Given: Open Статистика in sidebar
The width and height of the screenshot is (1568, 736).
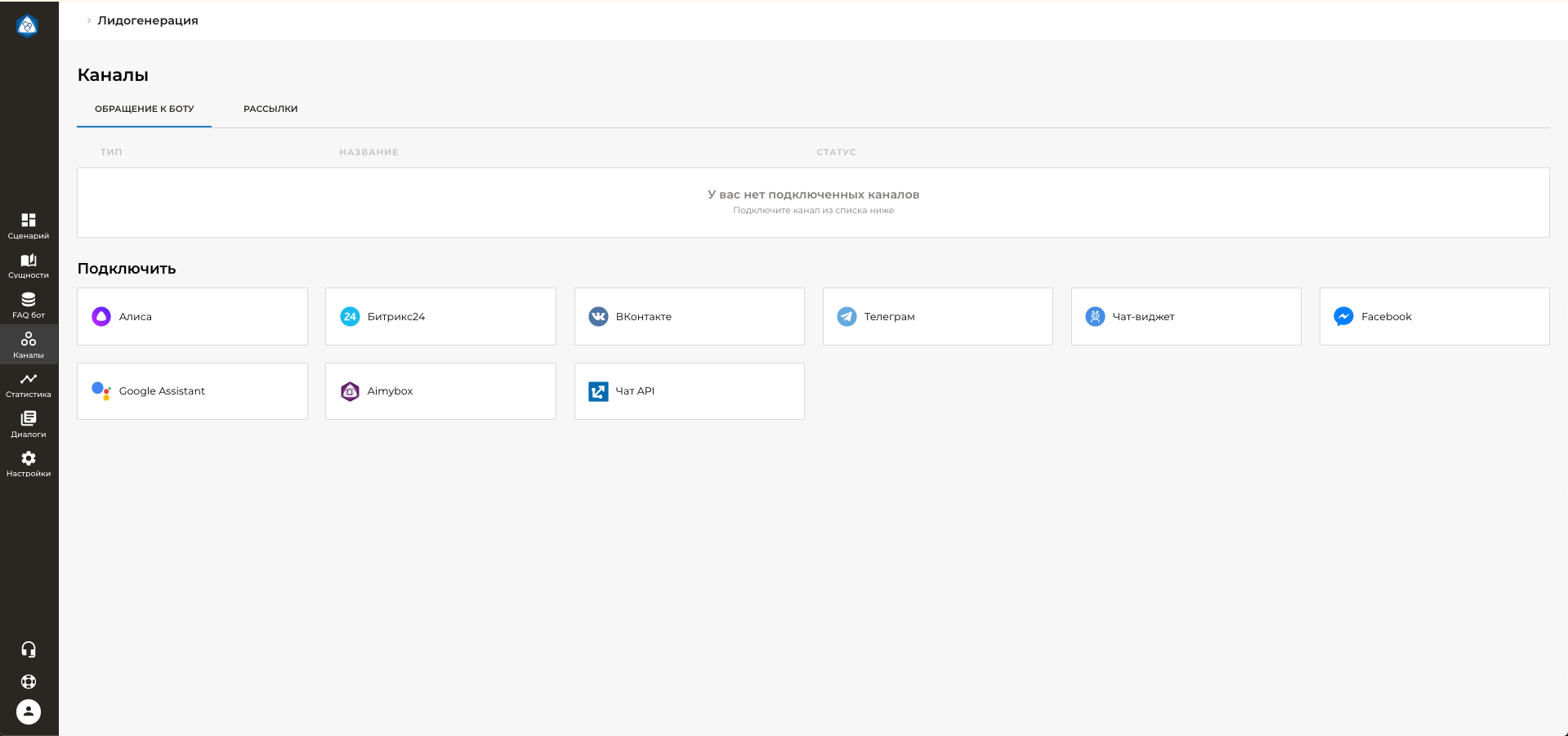Looking at the screenshot, I should [x=29, y=384].
